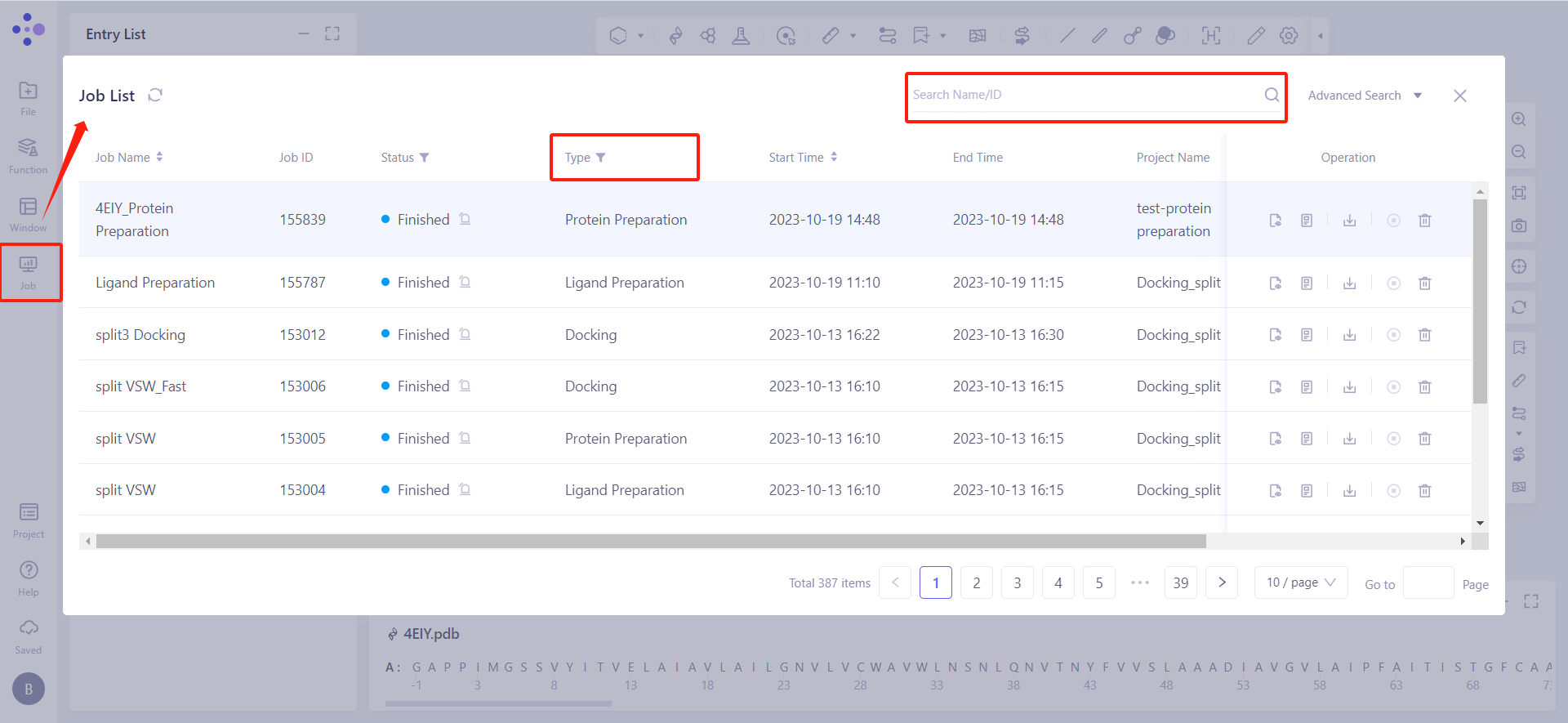The height and width of the screenshot is (723, 1568).
Task: Click the horizontal table scrollbar
Action: [650, 542]
